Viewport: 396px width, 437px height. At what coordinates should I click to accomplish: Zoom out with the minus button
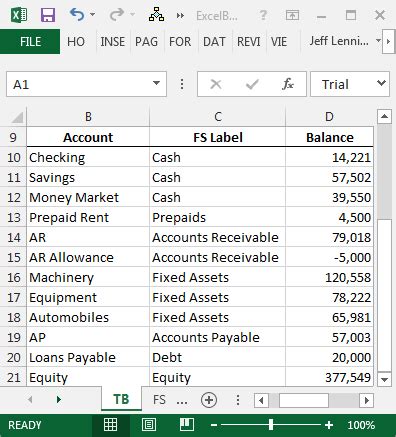pos(214,425)
